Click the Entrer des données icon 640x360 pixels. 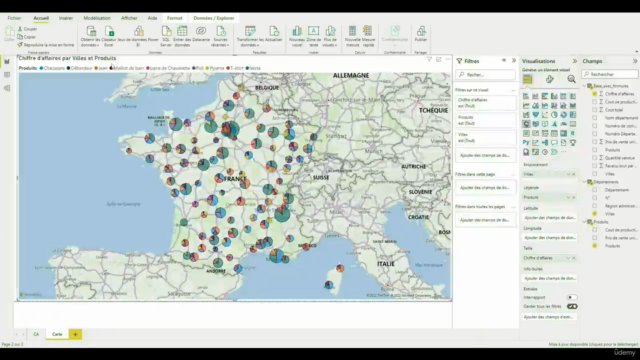pyautogui.click(x=182, y=31)
